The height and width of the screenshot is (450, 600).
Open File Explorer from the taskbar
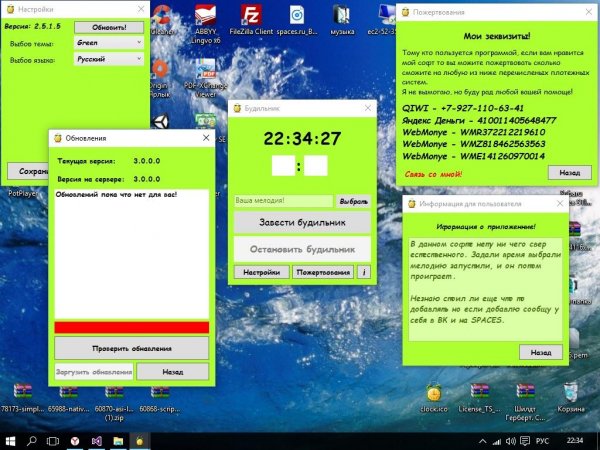pos(119,440)
